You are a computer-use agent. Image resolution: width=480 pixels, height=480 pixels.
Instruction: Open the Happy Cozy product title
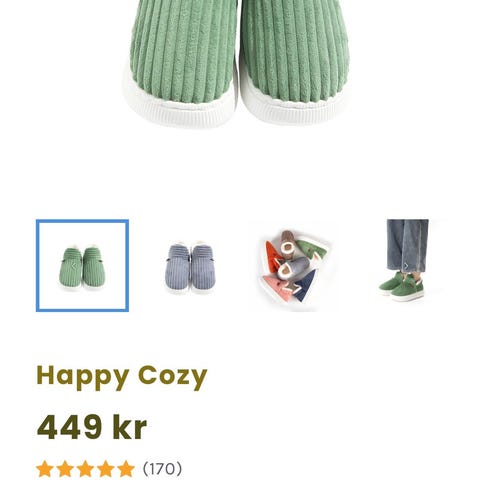tap(122, 377)
